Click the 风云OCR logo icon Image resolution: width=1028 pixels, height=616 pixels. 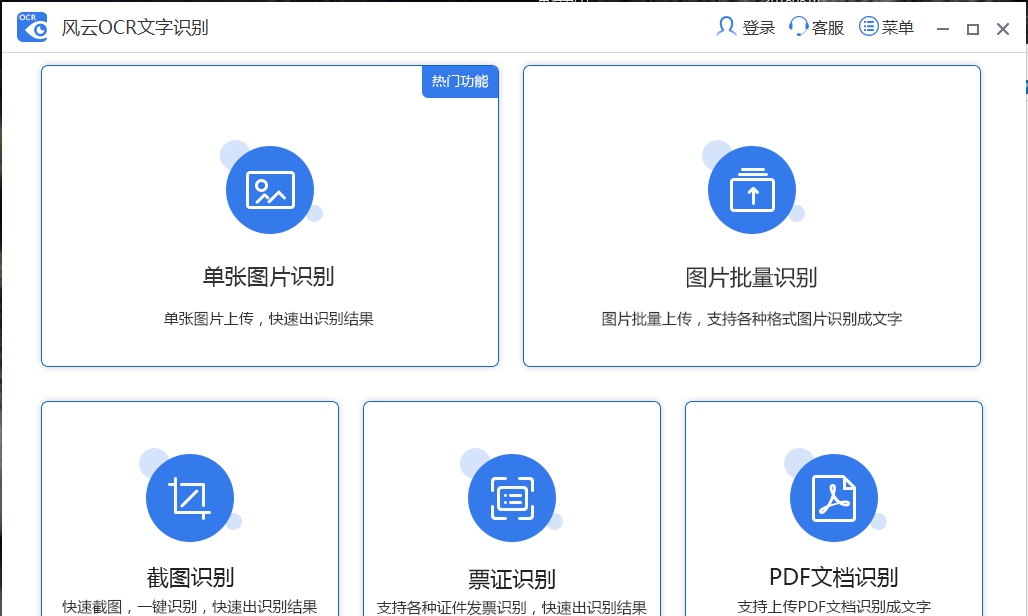[x=31, y=27]
